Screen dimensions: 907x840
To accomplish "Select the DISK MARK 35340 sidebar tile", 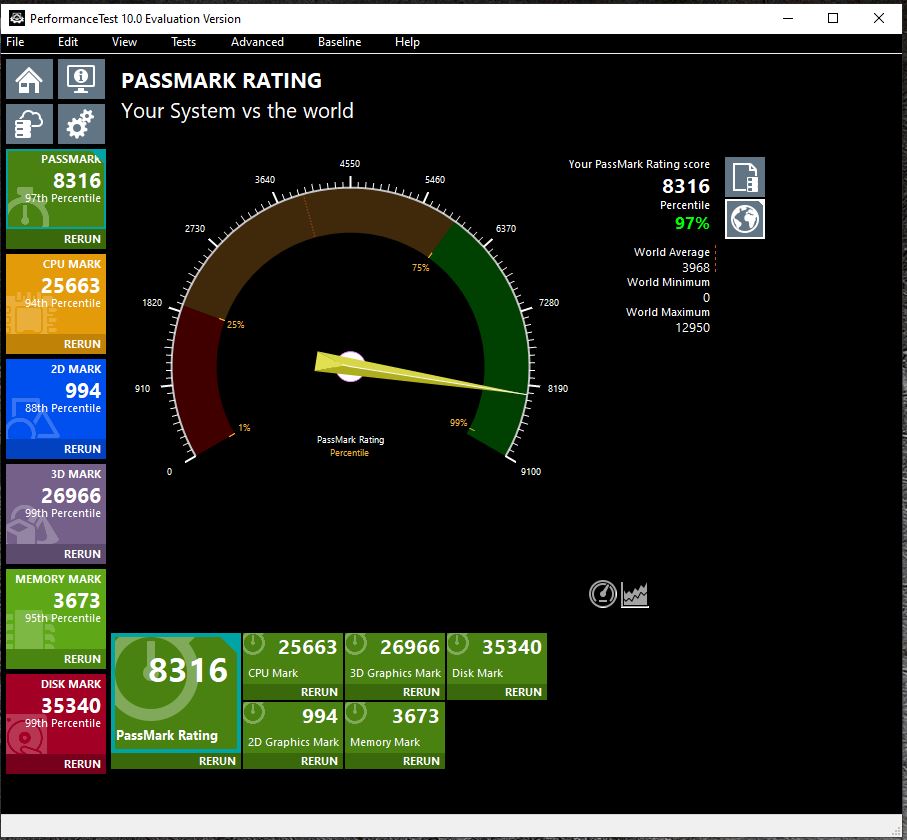I will click(x=56, y=714).
